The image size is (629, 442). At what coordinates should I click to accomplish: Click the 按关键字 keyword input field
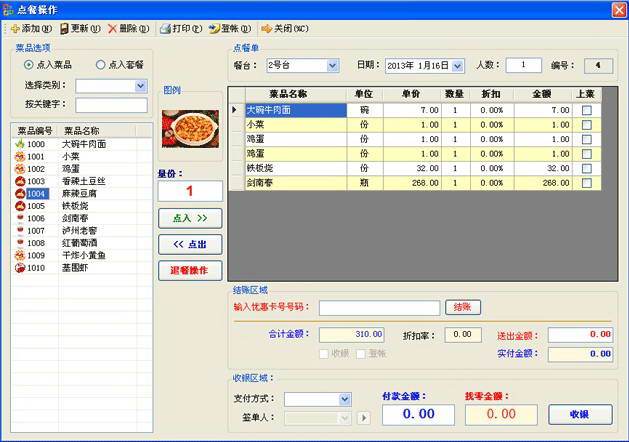112,105
